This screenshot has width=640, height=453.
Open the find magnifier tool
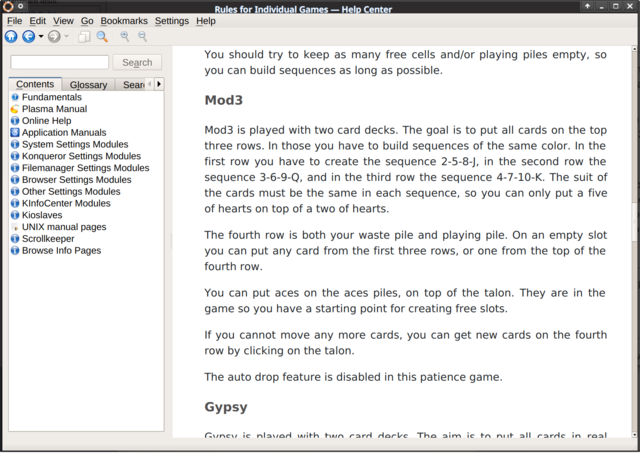[x=102, y=37]
